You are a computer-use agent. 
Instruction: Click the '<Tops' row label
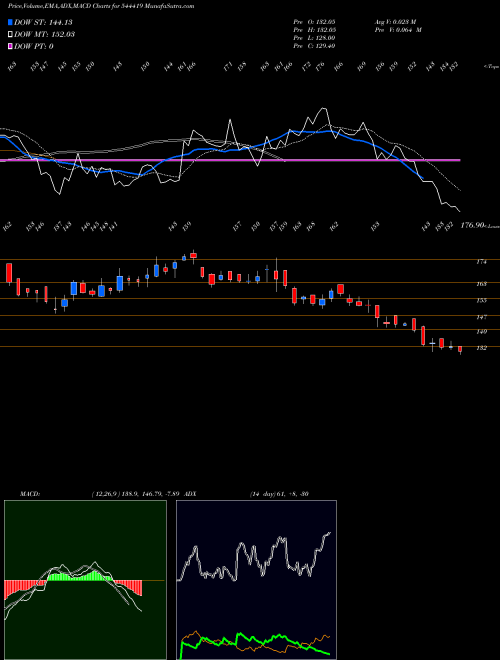coord(491,67)
